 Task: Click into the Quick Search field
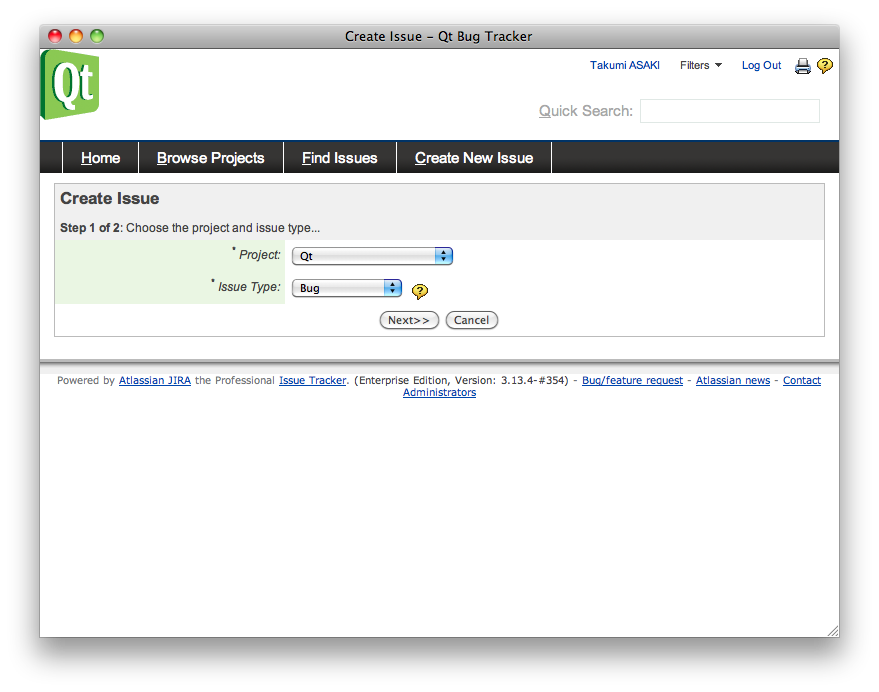click(729, 111)
